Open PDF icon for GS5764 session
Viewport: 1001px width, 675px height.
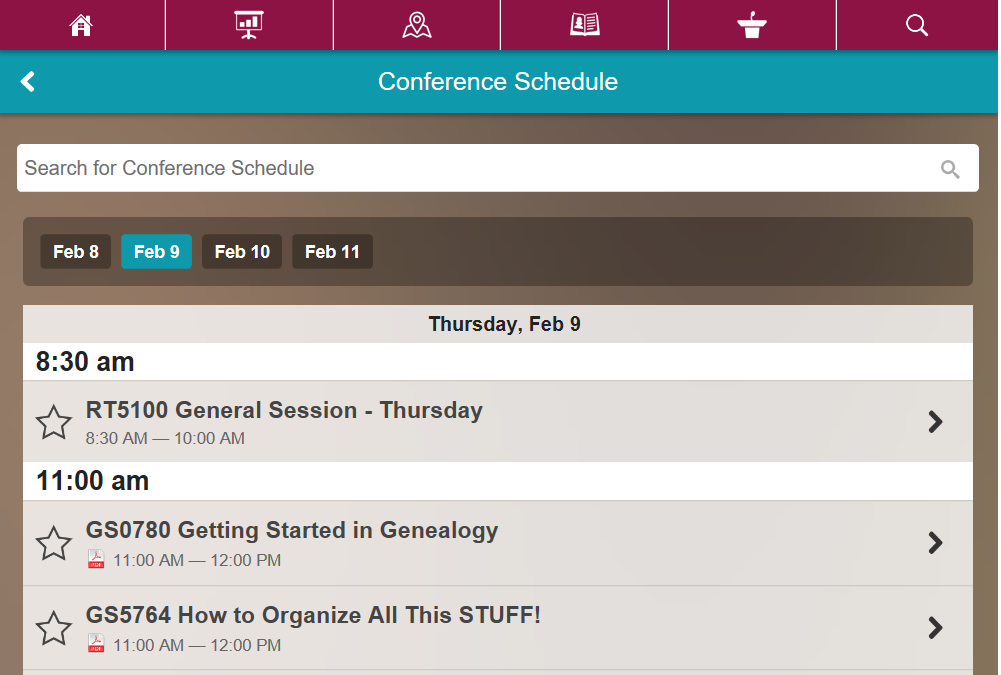(x=96, y=643)
